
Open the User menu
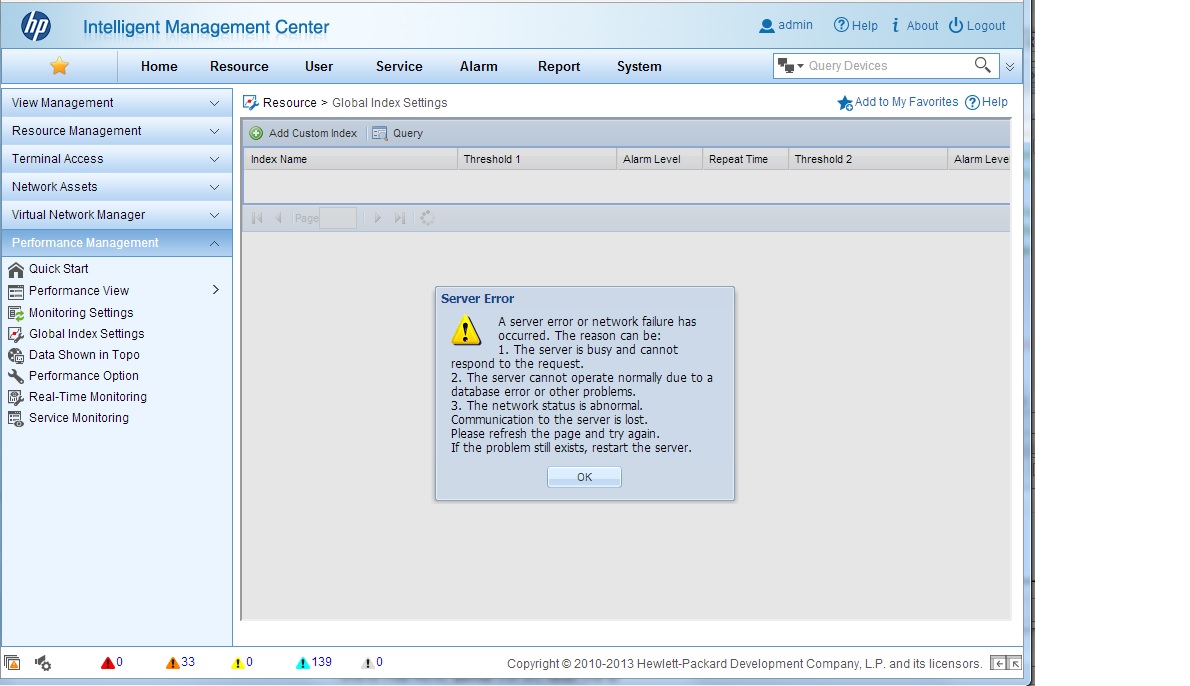(x=319, y=67)
